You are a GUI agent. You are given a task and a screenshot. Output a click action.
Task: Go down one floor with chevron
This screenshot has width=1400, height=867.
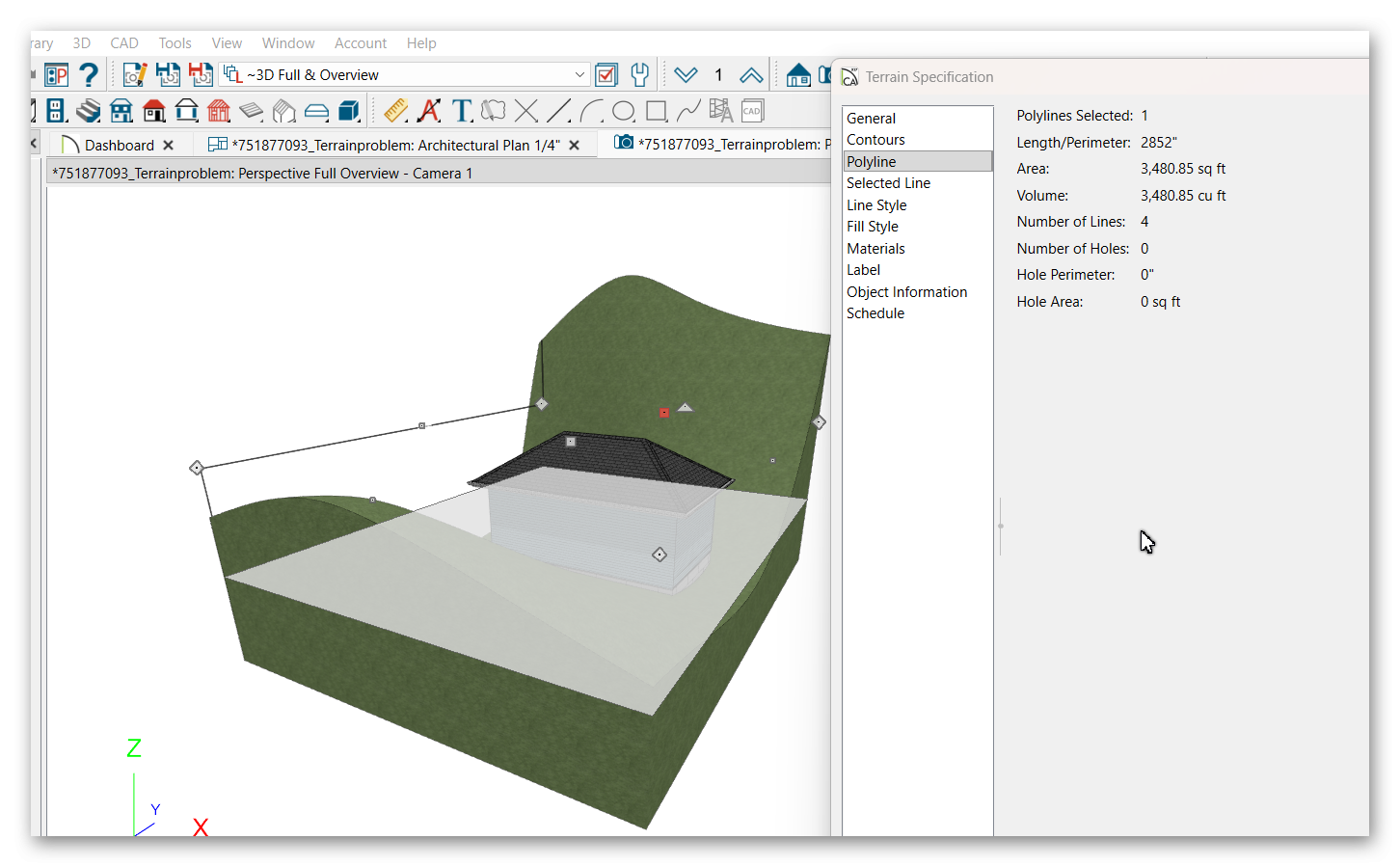[x=686, y=75]
